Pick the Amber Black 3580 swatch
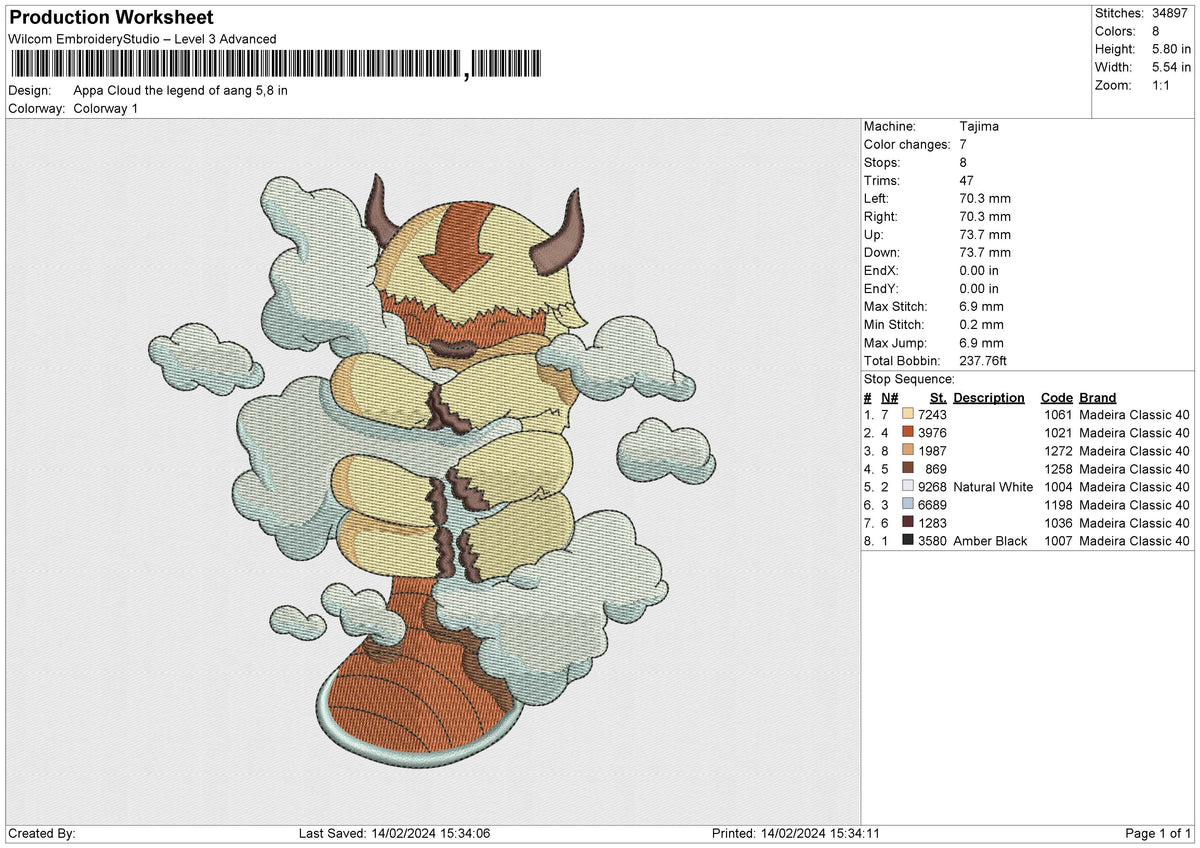Screen dimensions: 1200x848 [908, 541]
